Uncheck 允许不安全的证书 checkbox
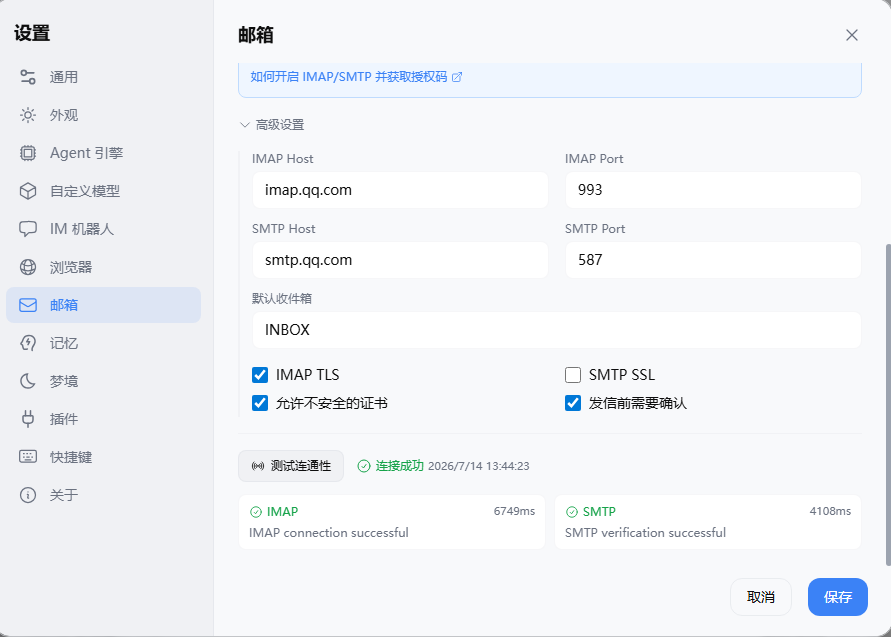891x637 pixels. click(260, 403)
